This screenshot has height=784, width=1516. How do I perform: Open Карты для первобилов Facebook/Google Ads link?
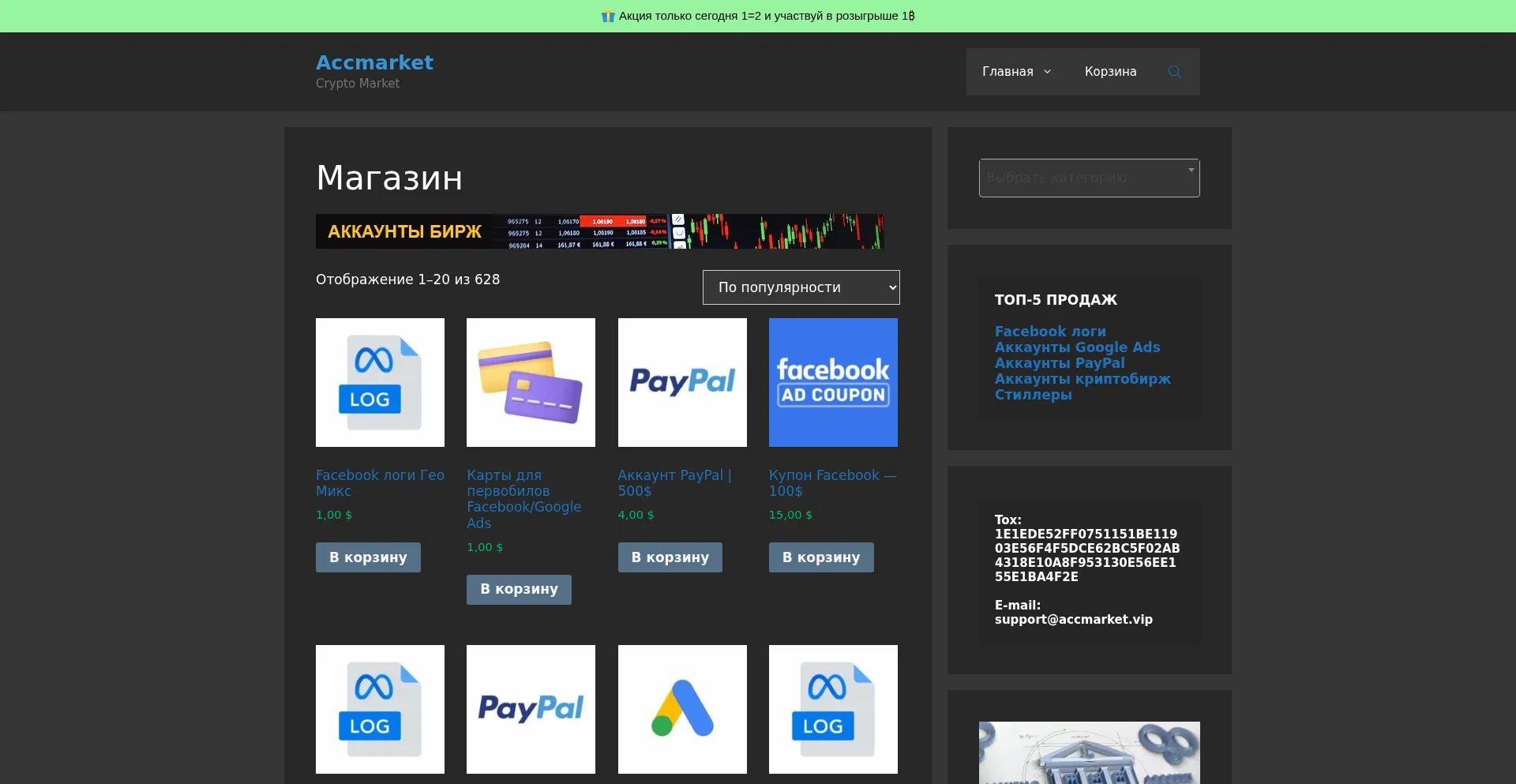(x=524, y=499)
